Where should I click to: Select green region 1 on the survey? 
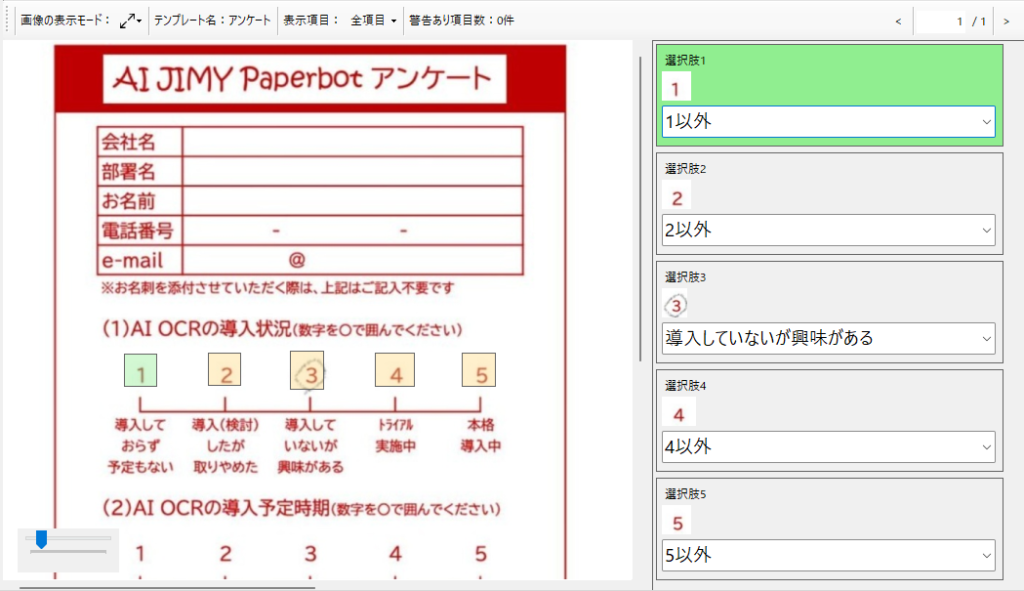(140, 370)
